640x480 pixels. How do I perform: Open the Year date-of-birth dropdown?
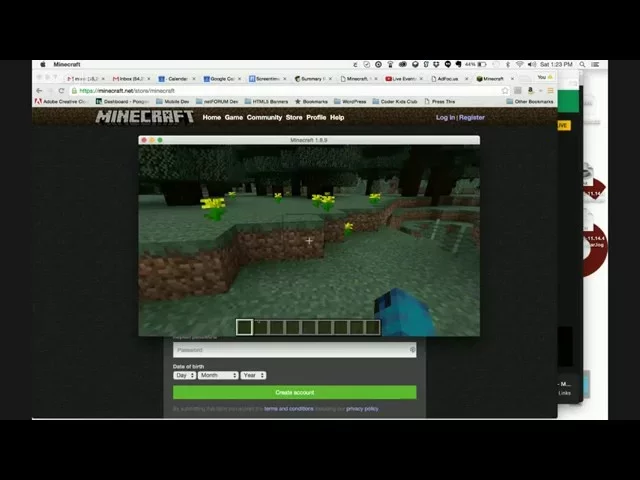click(x=253, y=375)
